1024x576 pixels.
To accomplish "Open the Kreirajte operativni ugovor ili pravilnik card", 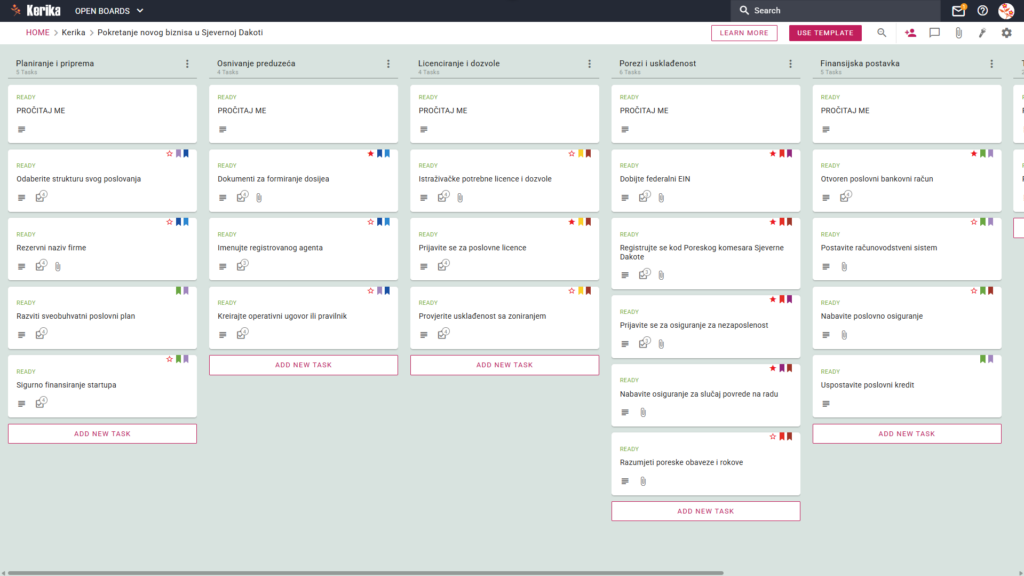I will [303, 318].
